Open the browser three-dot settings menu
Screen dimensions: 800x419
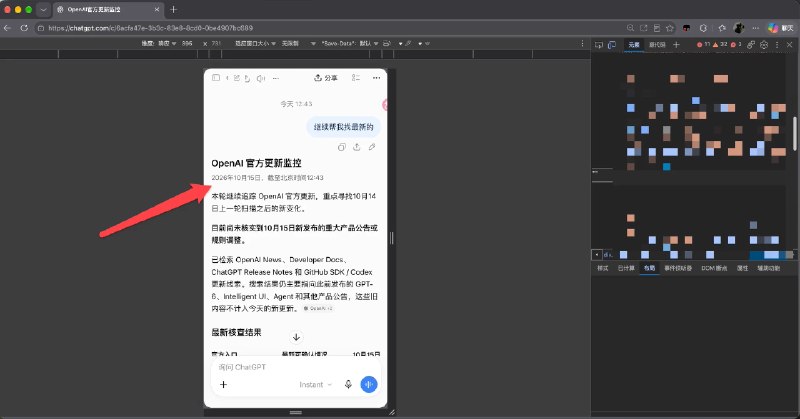pyautogui.click(x=756, y=28)
